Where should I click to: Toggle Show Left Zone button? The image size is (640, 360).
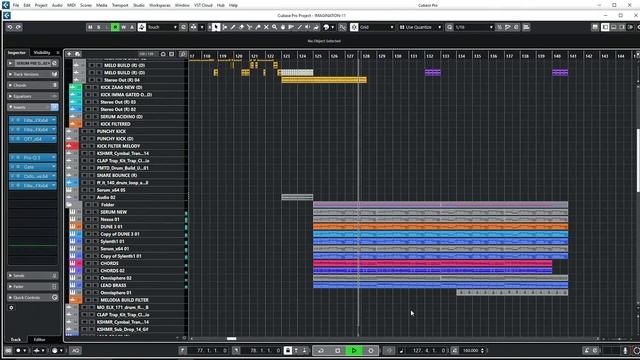[x=605, y=27]
